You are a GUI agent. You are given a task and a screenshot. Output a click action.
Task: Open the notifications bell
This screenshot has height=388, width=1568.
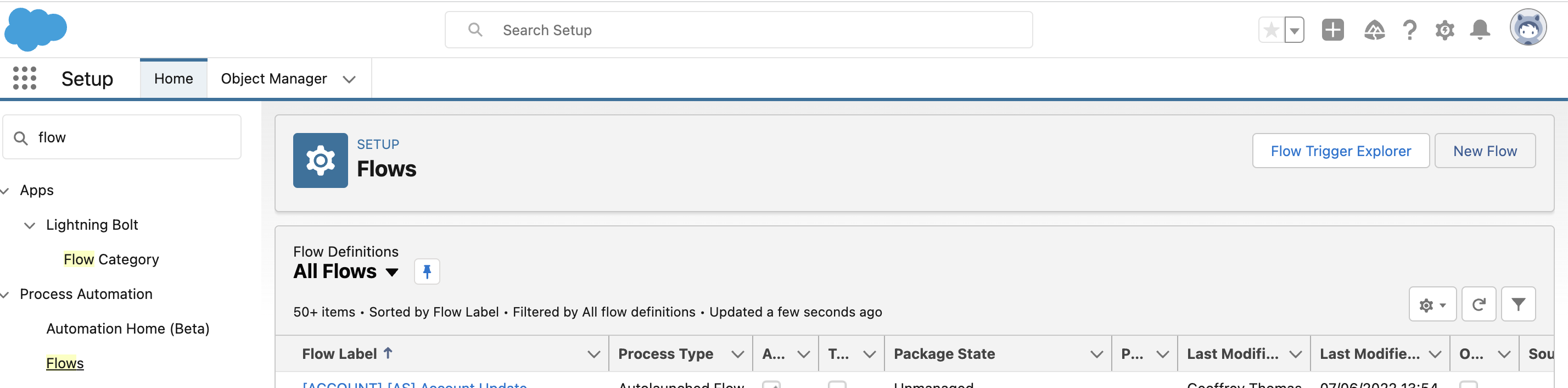pyautogui.click(x=1480, y=30)
